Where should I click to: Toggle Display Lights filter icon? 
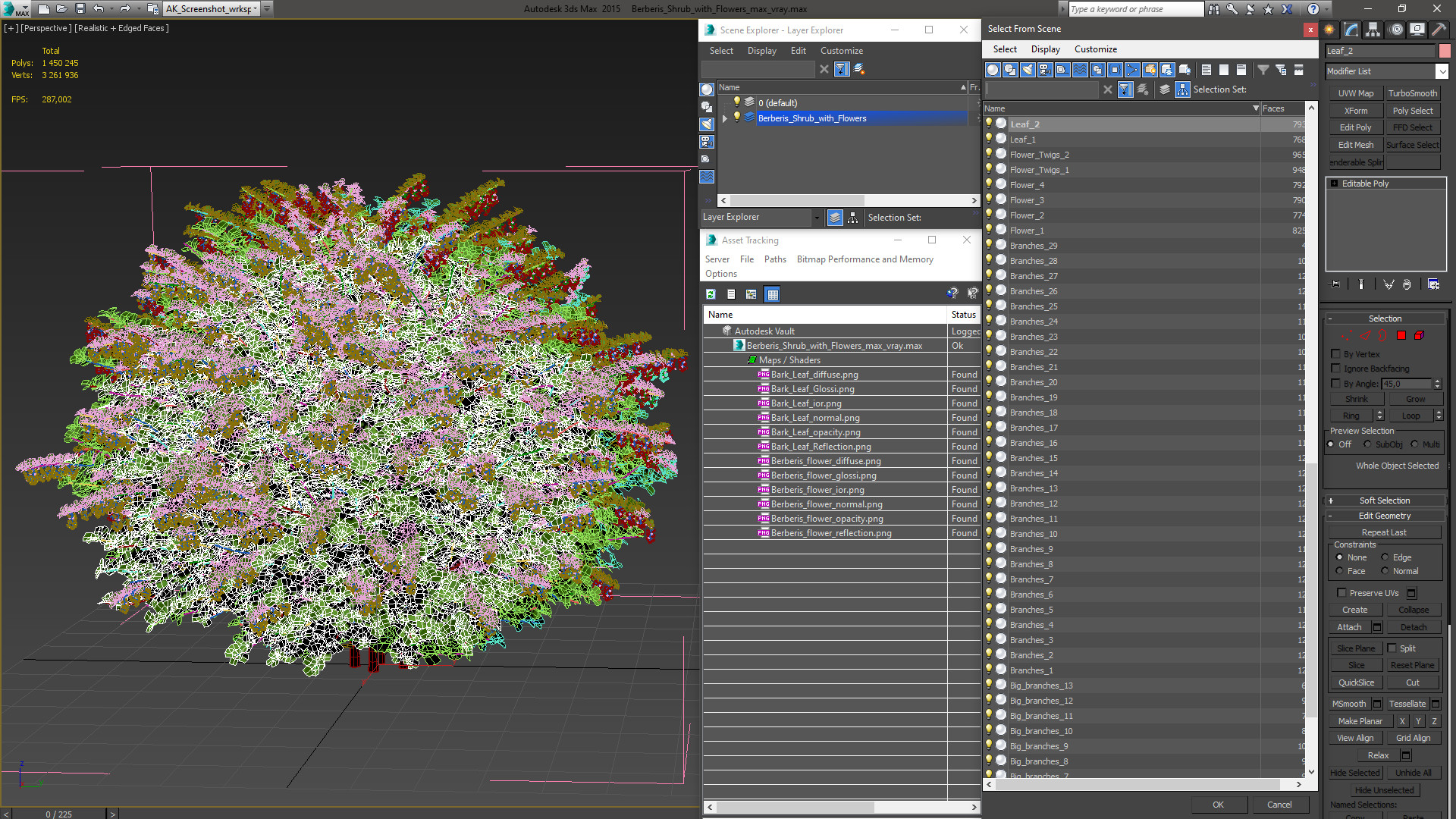coord(1028,70)
